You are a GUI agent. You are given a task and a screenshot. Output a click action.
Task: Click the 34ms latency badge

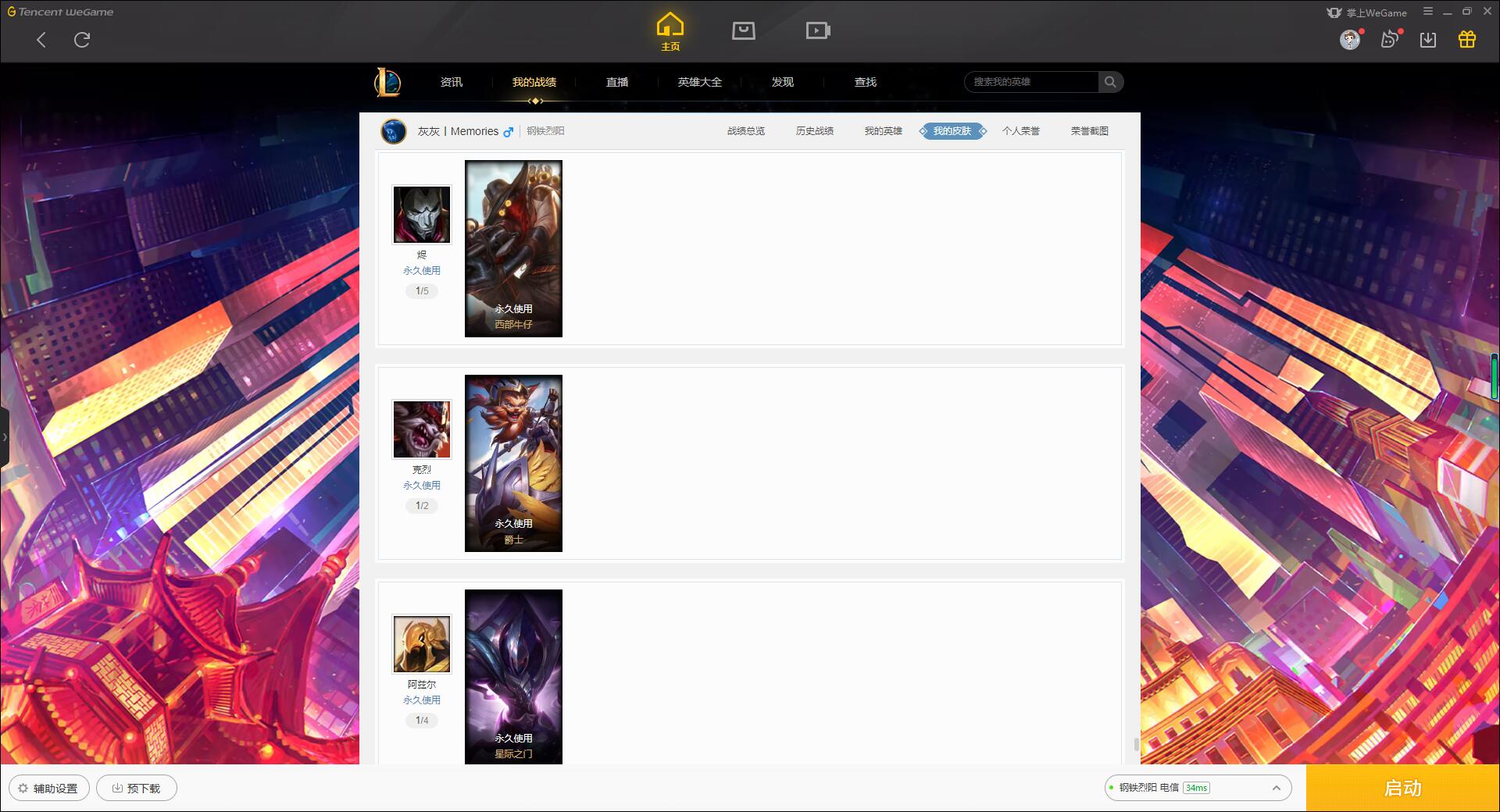1196,788
